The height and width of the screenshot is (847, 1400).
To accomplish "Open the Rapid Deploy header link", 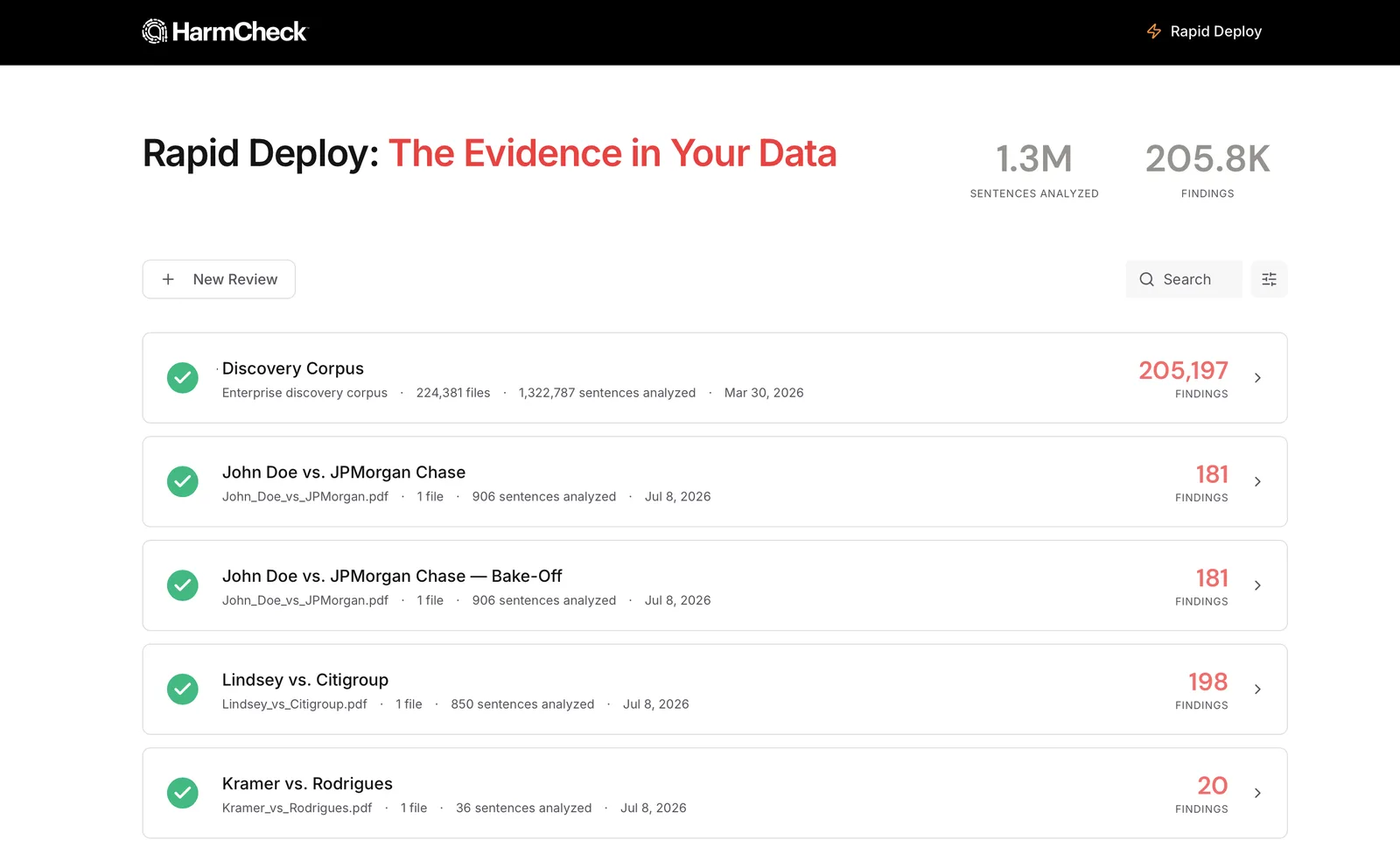I will point(1204,31).
